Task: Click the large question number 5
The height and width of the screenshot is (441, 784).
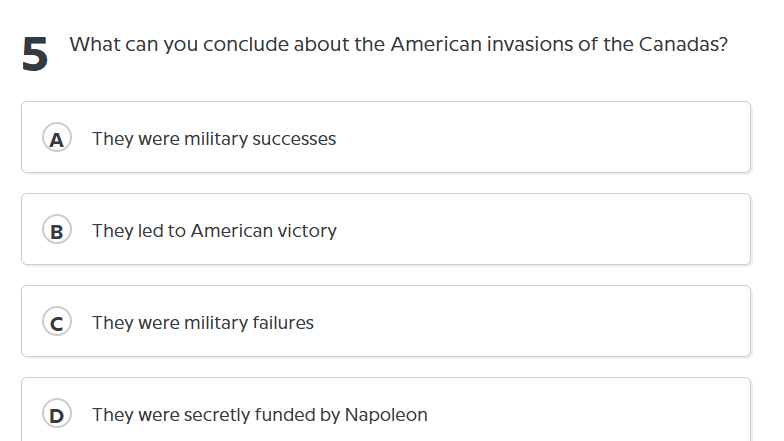Action: click(35, 56)
